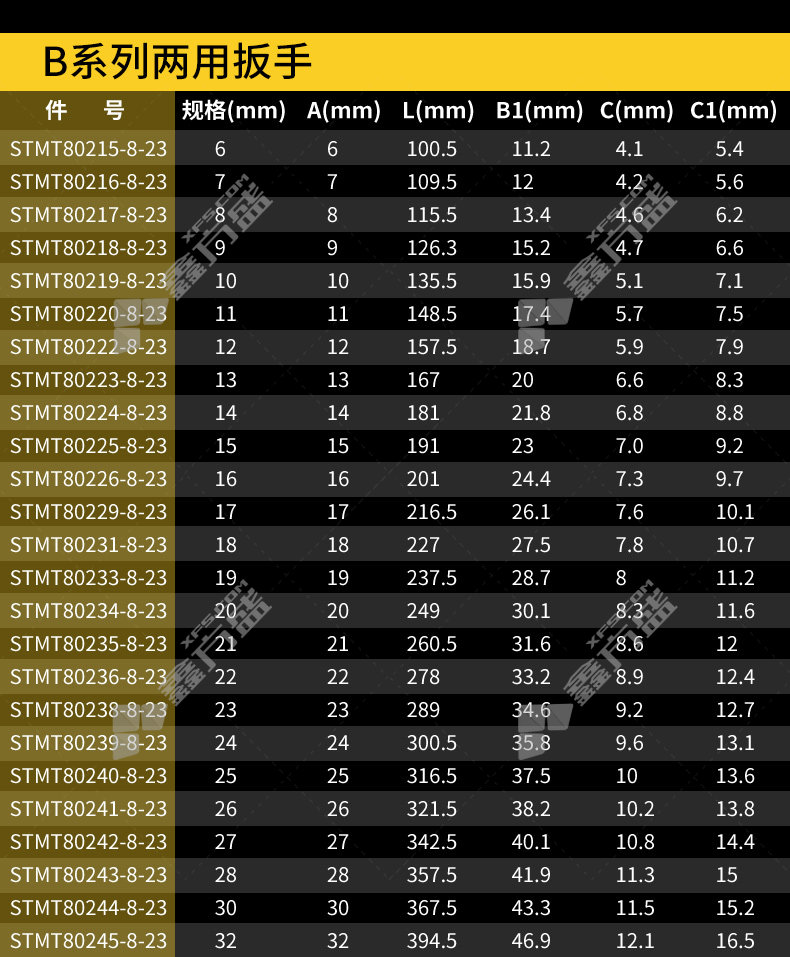Click the length value 100.5

click(431, 149)
